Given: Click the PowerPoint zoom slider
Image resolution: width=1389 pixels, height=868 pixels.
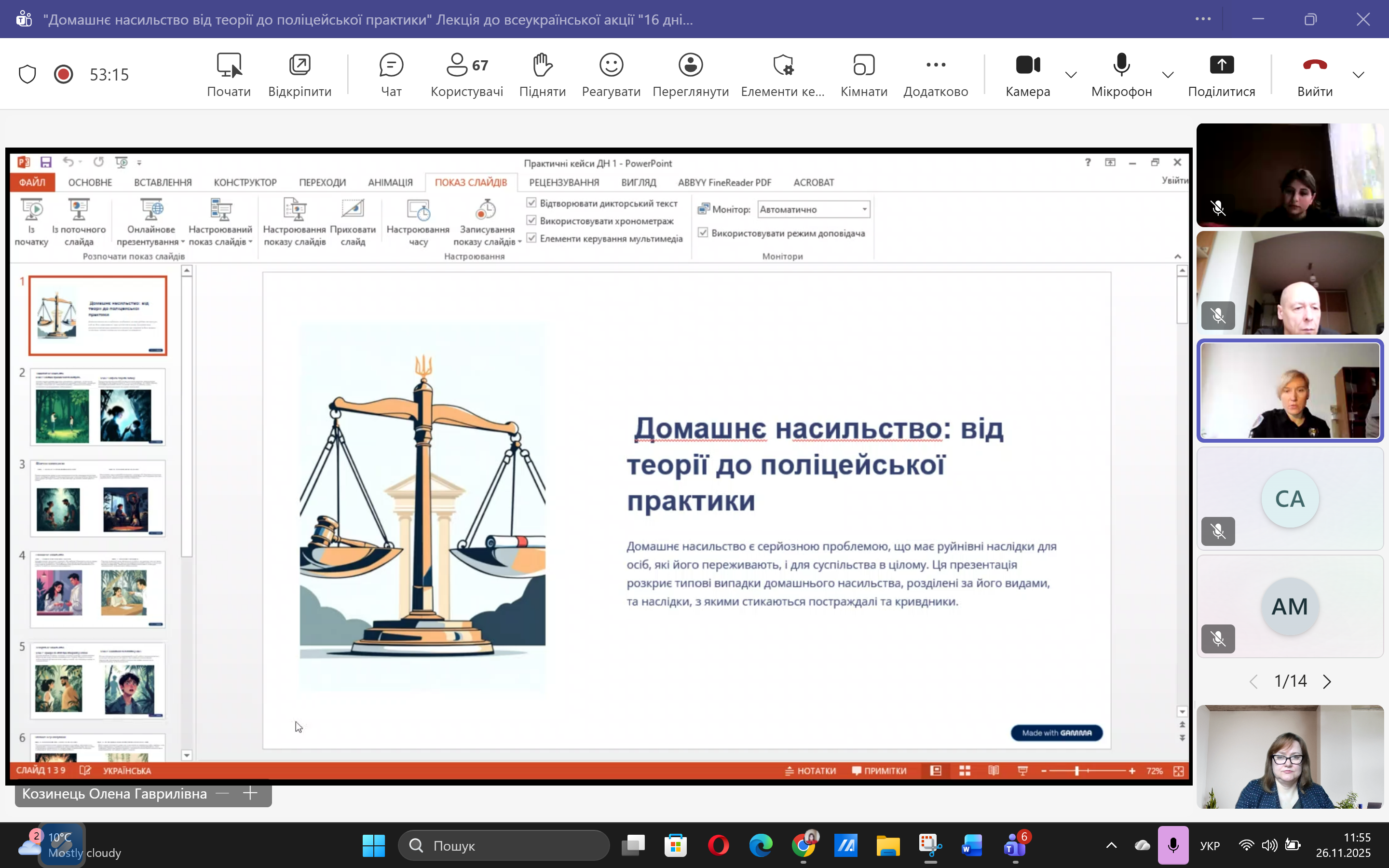Looking at the screenshot, I should pyautogui.click(x=1077, y=771).
